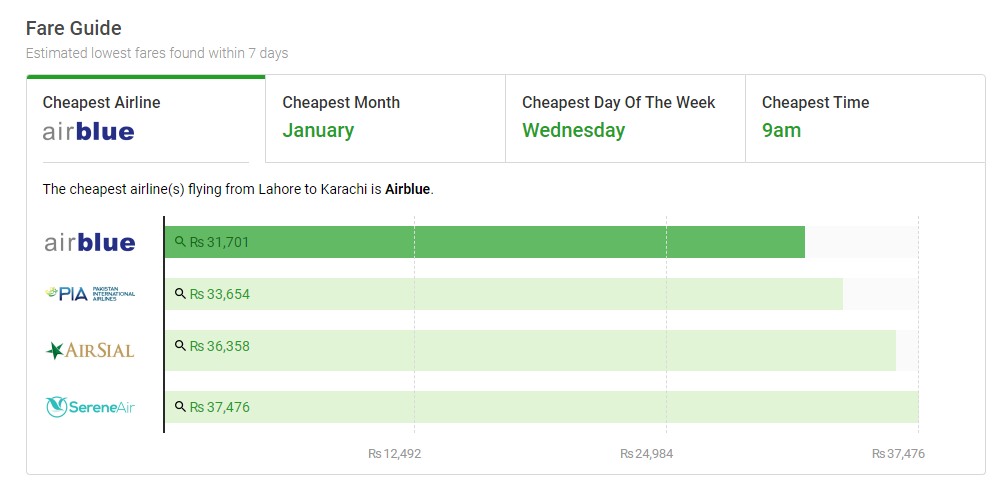Viewport: 1006px width, 492px height.
Task: Open the Rs 33,654 PIA fare
Action: (x=219, y=294)
